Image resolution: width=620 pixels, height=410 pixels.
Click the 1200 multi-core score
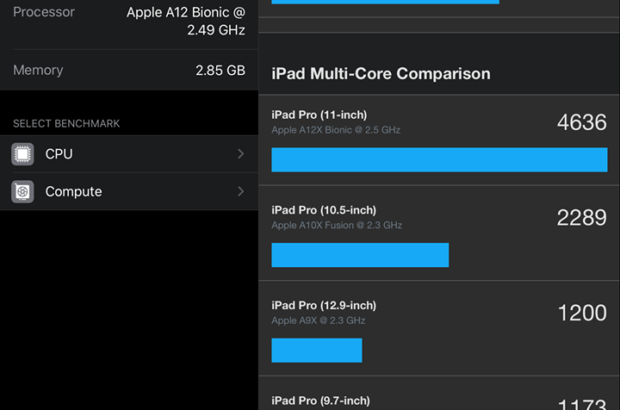click(x=581, y=313)
